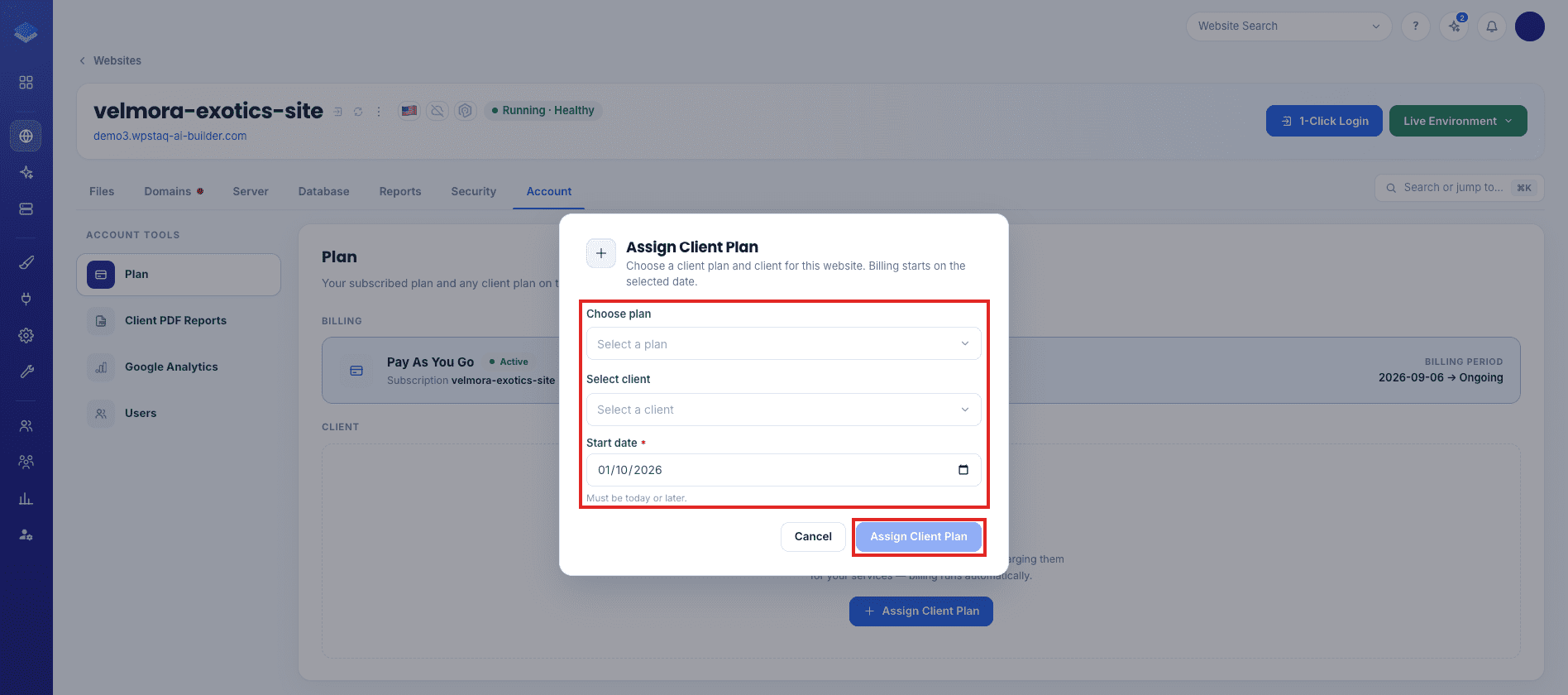
Task: Click the shield security badge
Action: (466, 110)
